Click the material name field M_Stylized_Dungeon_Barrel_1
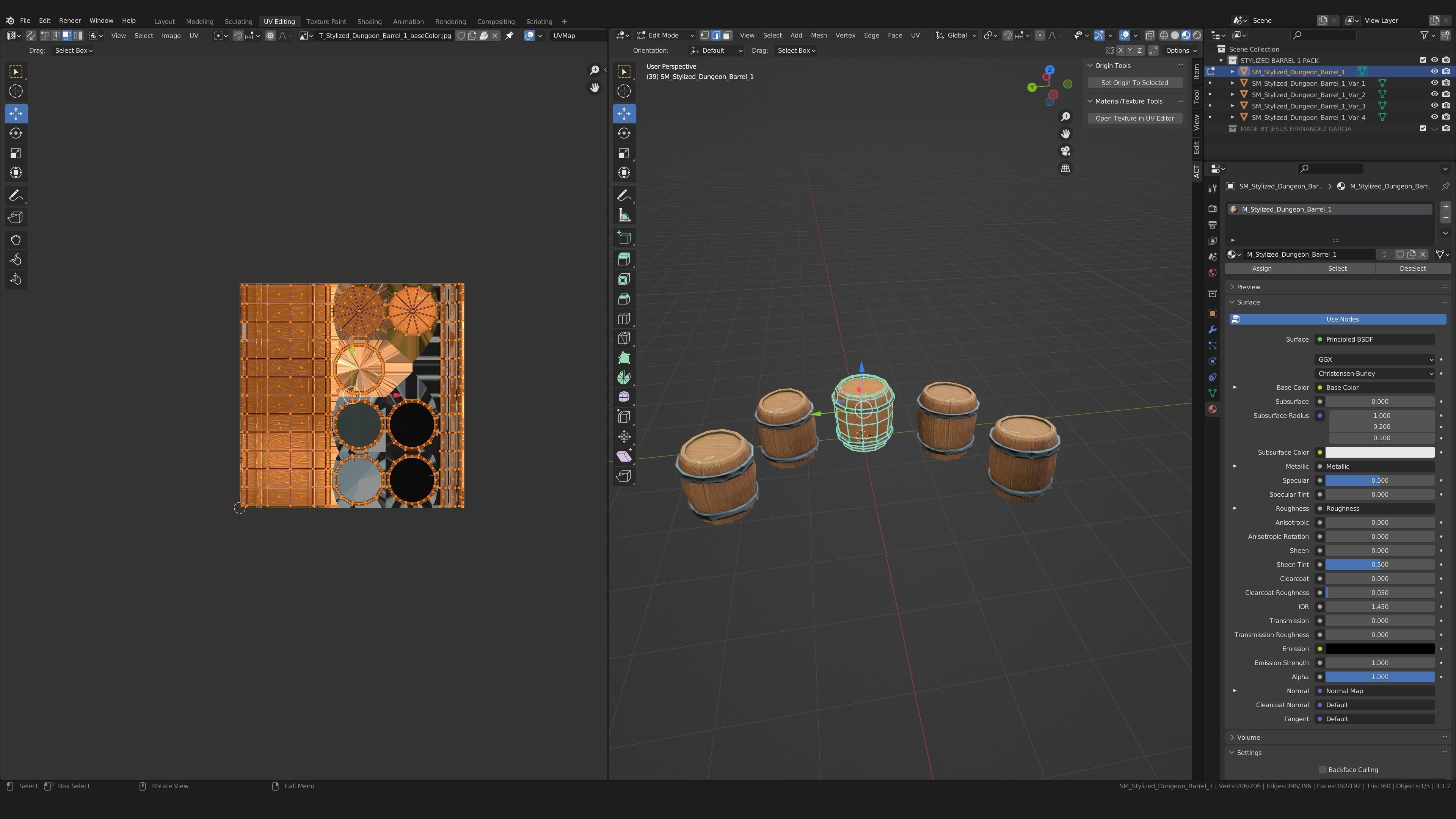The width and height of the screenshot is (1456, 819). [1309, 254]
